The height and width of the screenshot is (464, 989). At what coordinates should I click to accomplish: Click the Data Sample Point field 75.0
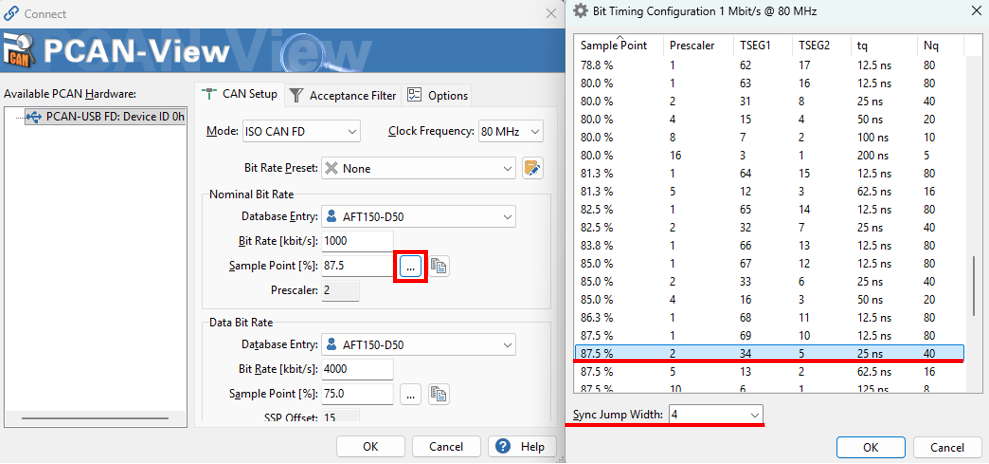(x=358, y=395)
